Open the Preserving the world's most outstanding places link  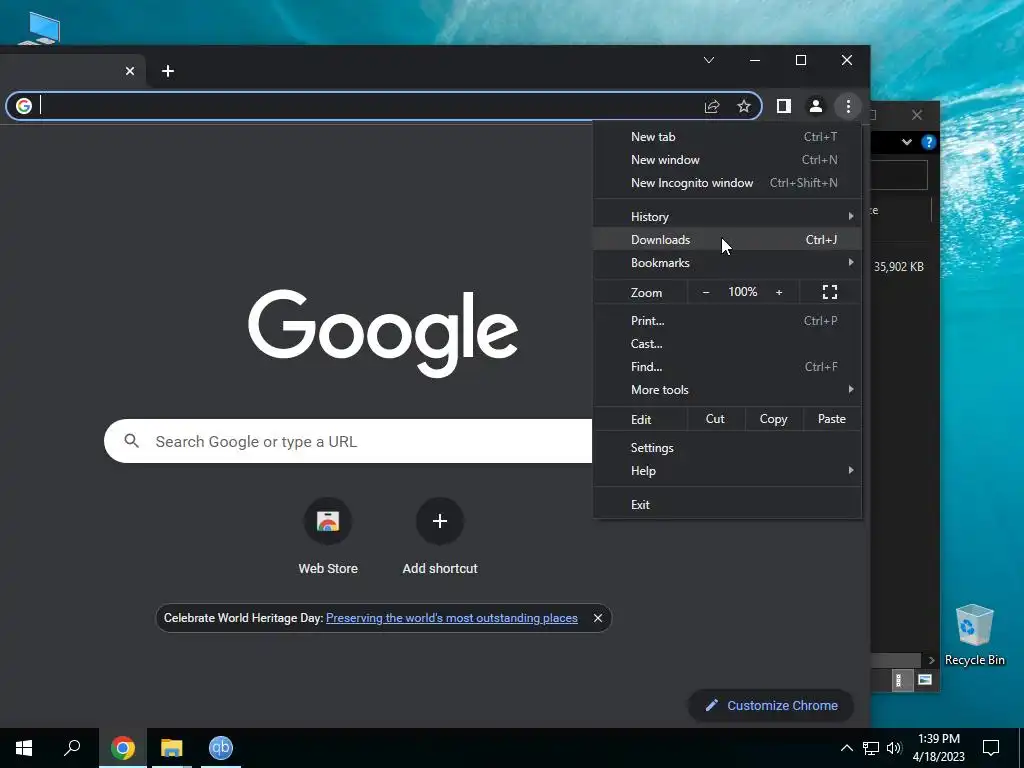pos(451,618)
